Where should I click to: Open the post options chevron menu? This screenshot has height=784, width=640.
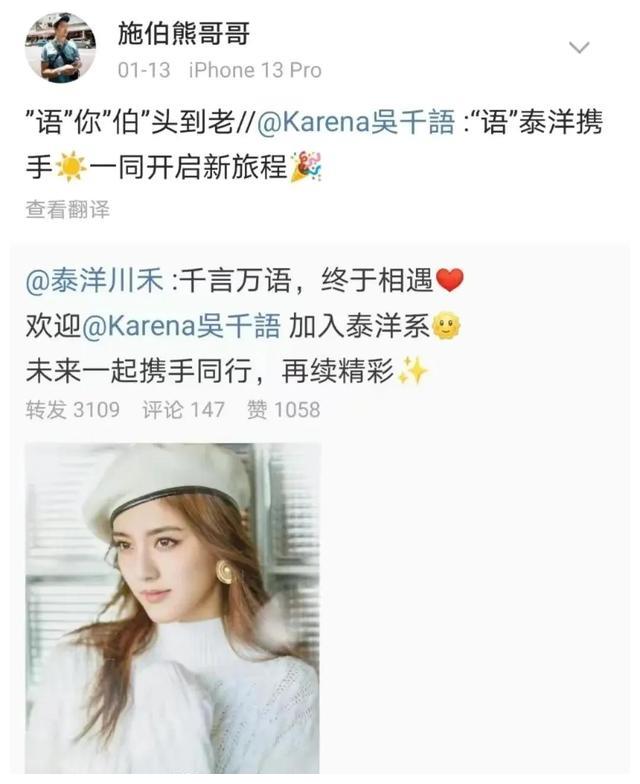580,48
